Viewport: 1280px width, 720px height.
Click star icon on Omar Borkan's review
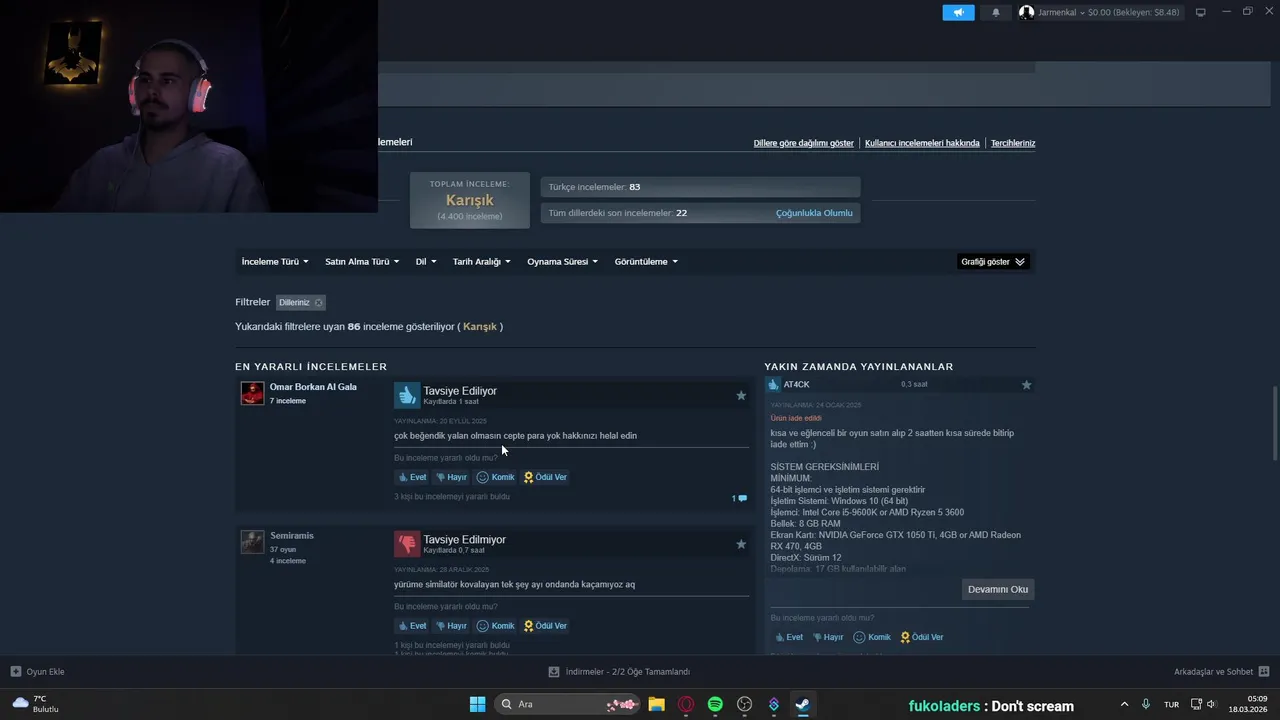pyautogui.click(x=741, y=396)
